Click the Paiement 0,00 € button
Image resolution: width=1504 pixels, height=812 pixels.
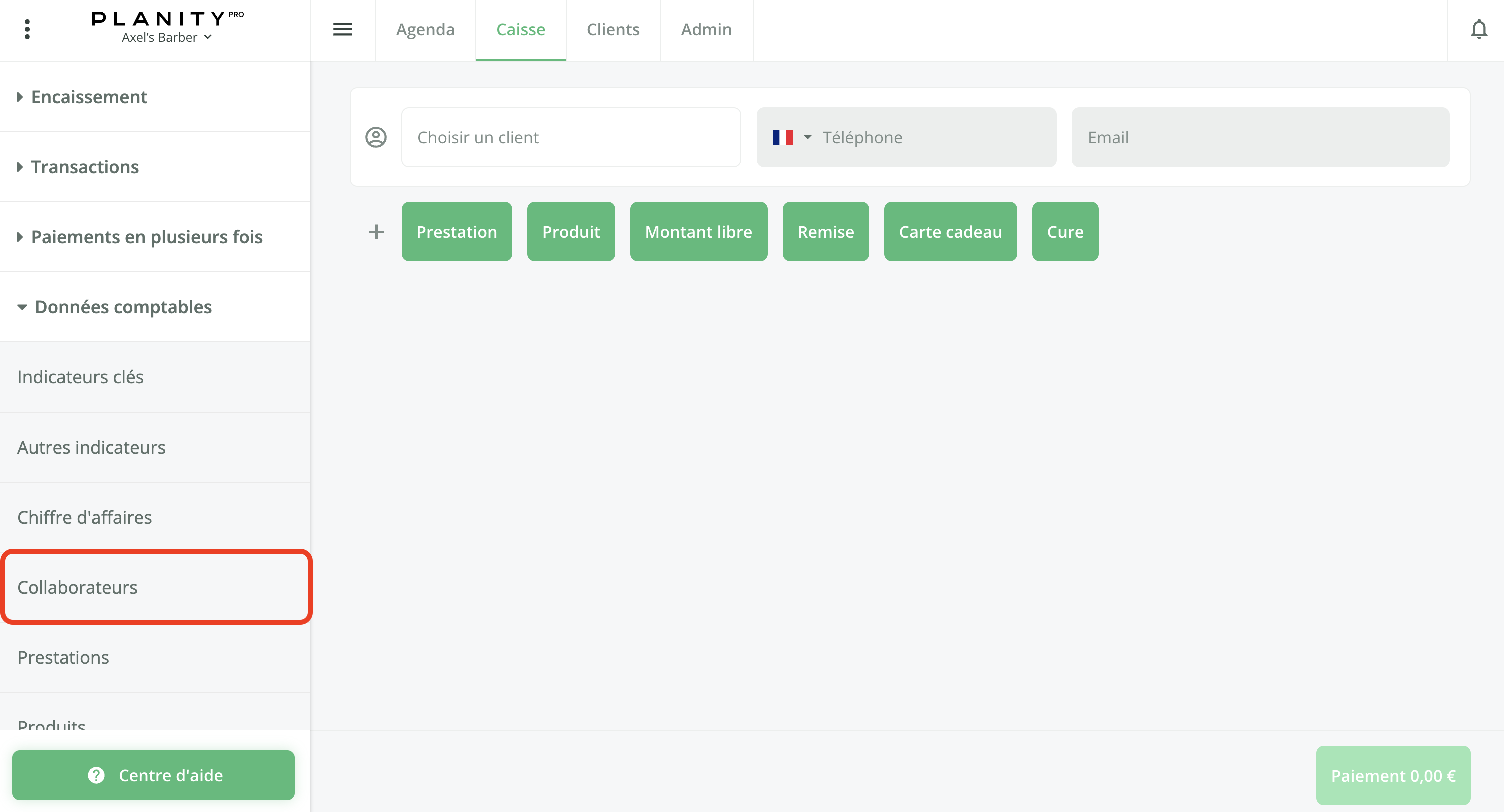point(1393,775)
